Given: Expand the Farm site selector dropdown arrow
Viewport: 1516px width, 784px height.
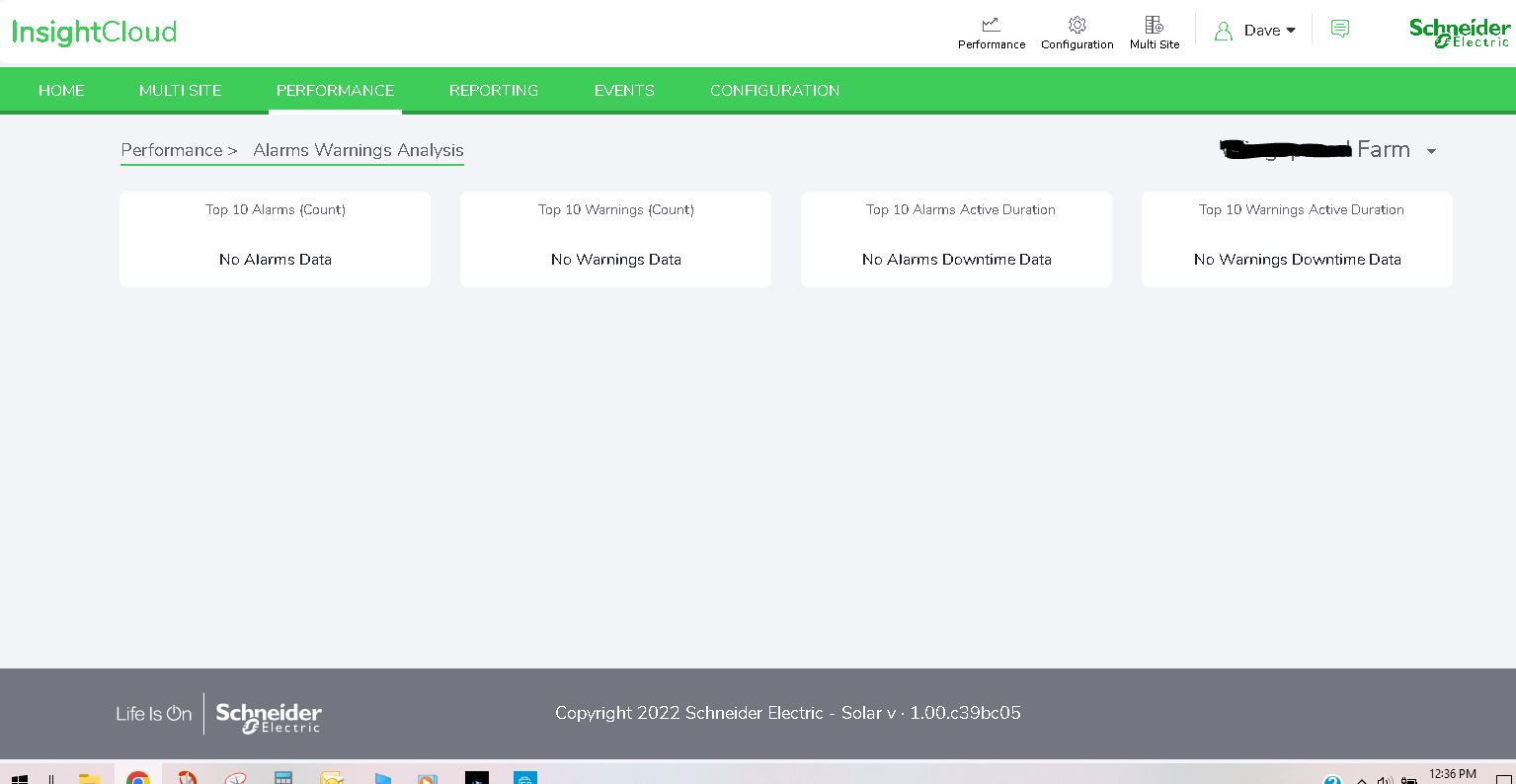Looking at the screenshot, I should tap(1431, 151).
